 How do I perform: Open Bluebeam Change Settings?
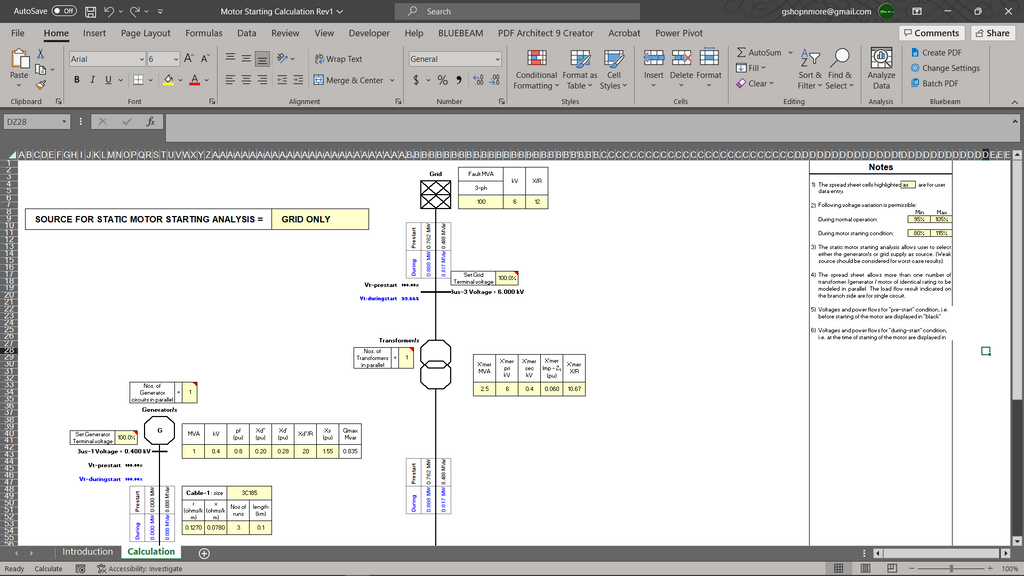pos(945,68)
